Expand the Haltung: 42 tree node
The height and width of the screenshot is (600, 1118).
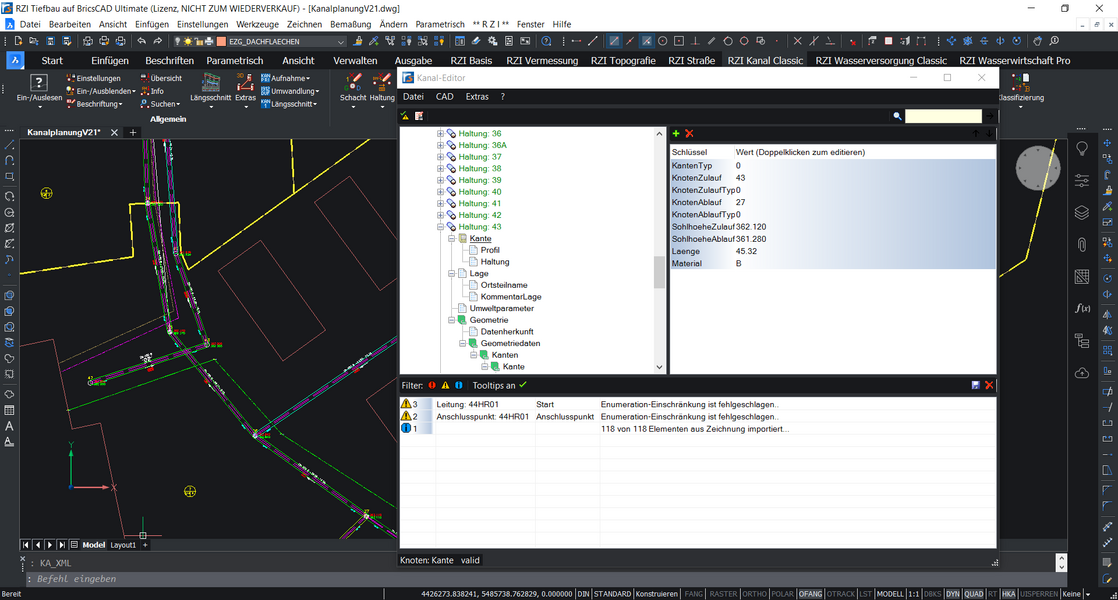pos(440,215)
